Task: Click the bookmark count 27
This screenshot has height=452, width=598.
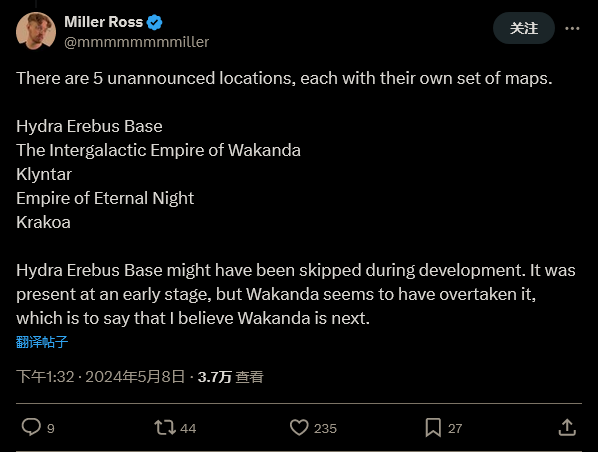Action: [455, 428]
